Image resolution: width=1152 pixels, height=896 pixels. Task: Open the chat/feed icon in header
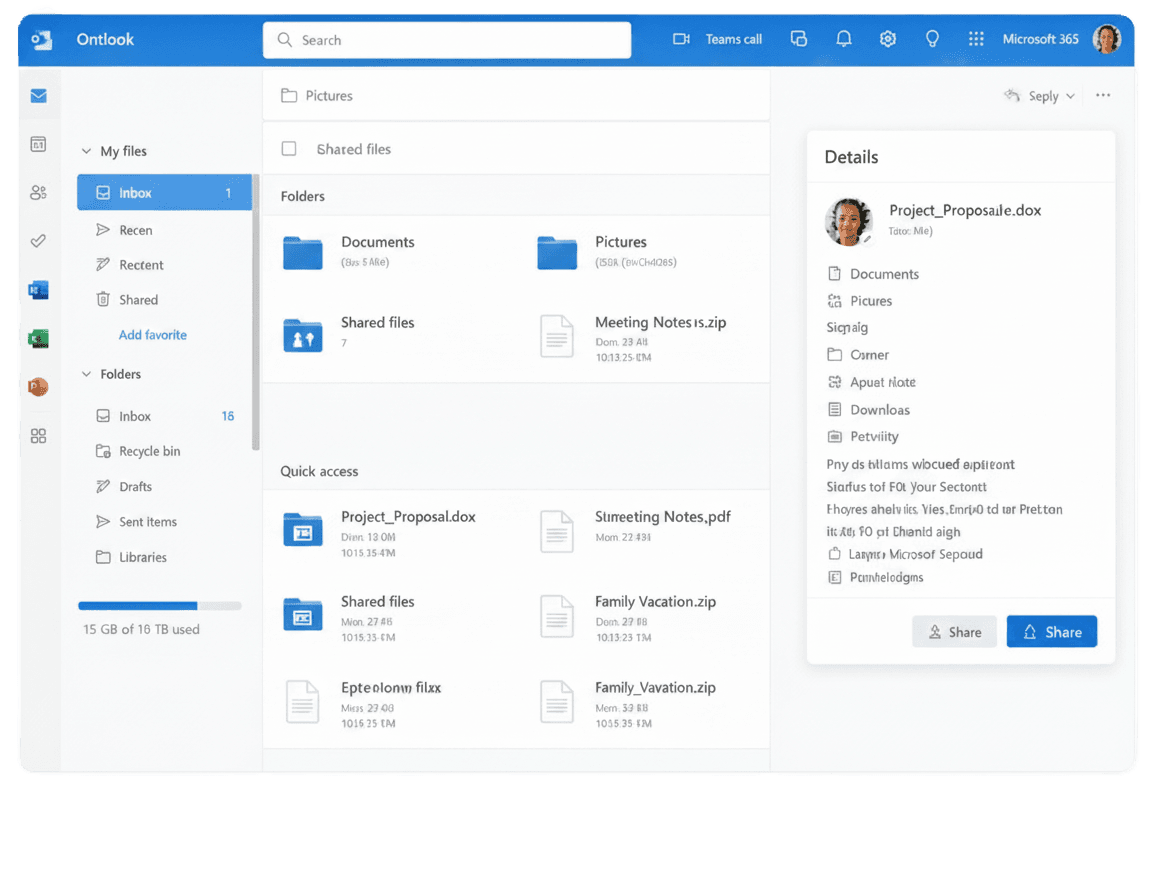pos(799,39)
